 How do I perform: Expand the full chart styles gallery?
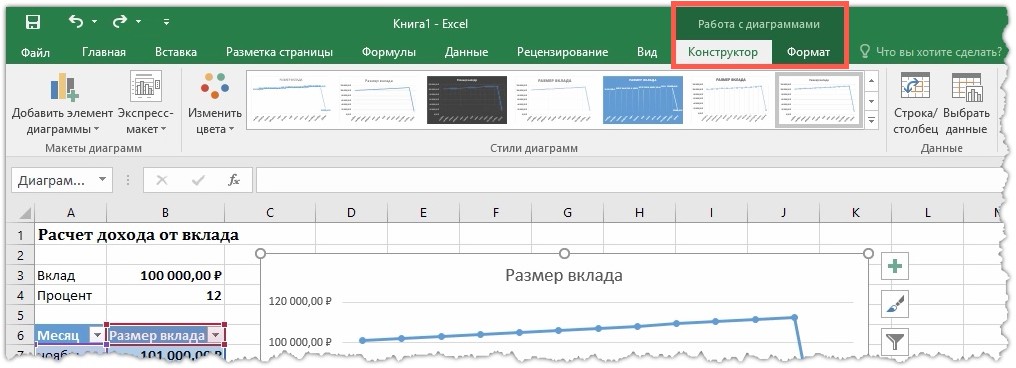click(x=872, y=121)
